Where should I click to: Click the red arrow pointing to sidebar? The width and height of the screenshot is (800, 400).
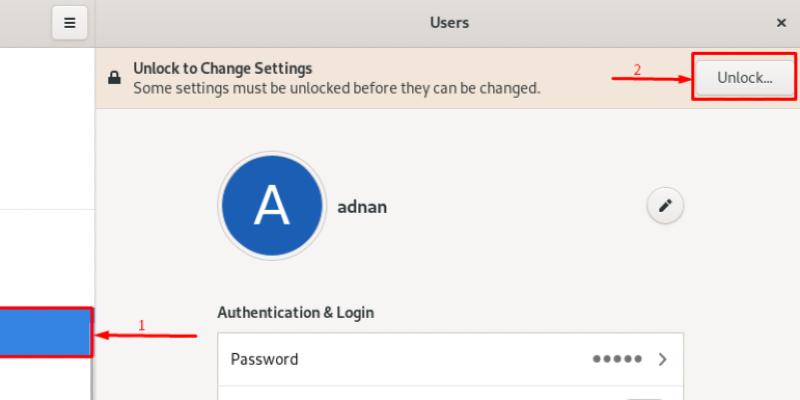pyautogui.click(x=146, y=334)
